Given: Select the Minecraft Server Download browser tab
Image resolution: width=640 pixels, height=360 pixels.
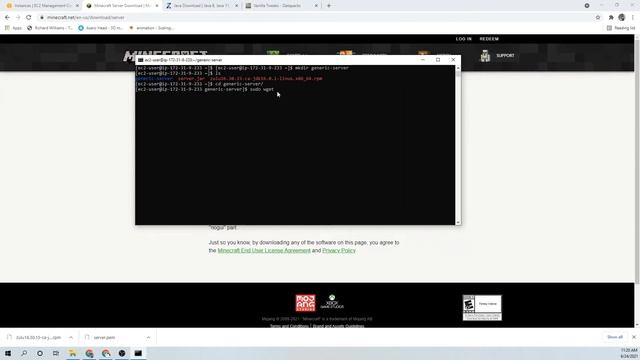Looking at the screenshot, I should [x=121, y=6].
